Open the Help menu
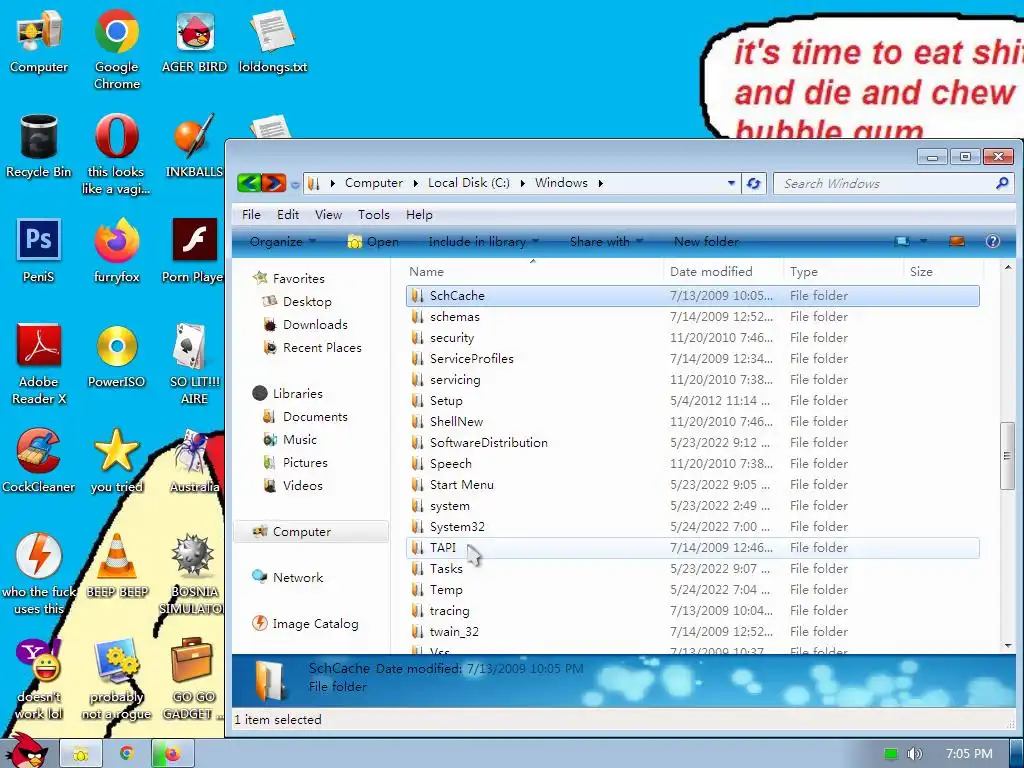The image size is (1024, 768). click(x=419, y=215)
